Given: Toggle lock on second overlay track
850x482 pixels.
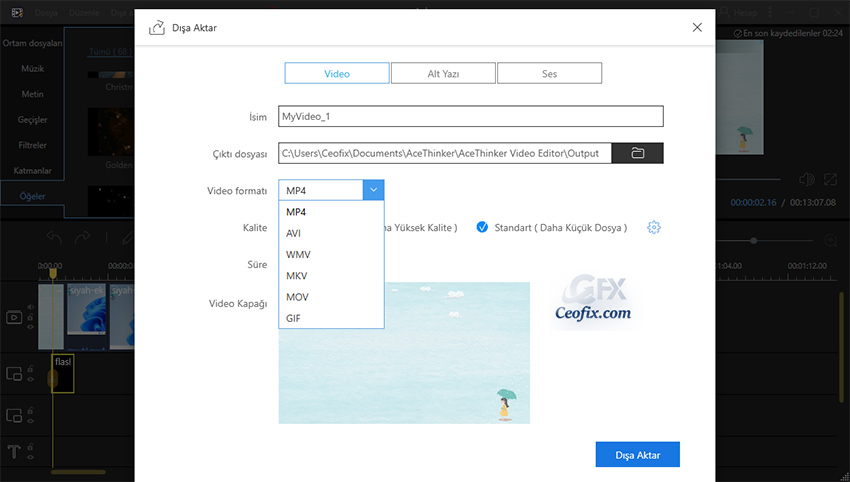Looking at the screenshot, I should pos(31,410).
